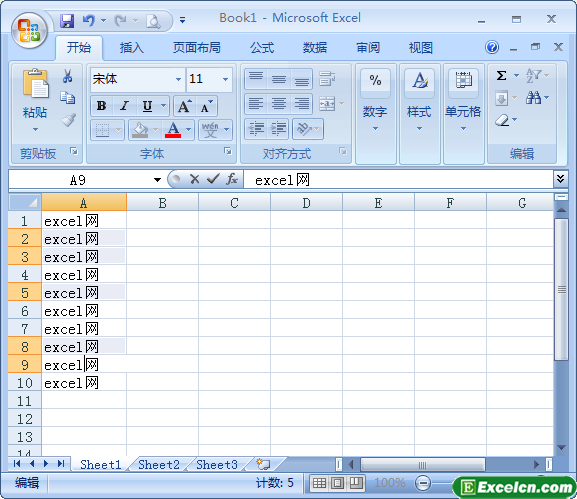Screen dimensions: 577x499
Task: Open Find and Select binoculars icon
Action: click(533, 97)
